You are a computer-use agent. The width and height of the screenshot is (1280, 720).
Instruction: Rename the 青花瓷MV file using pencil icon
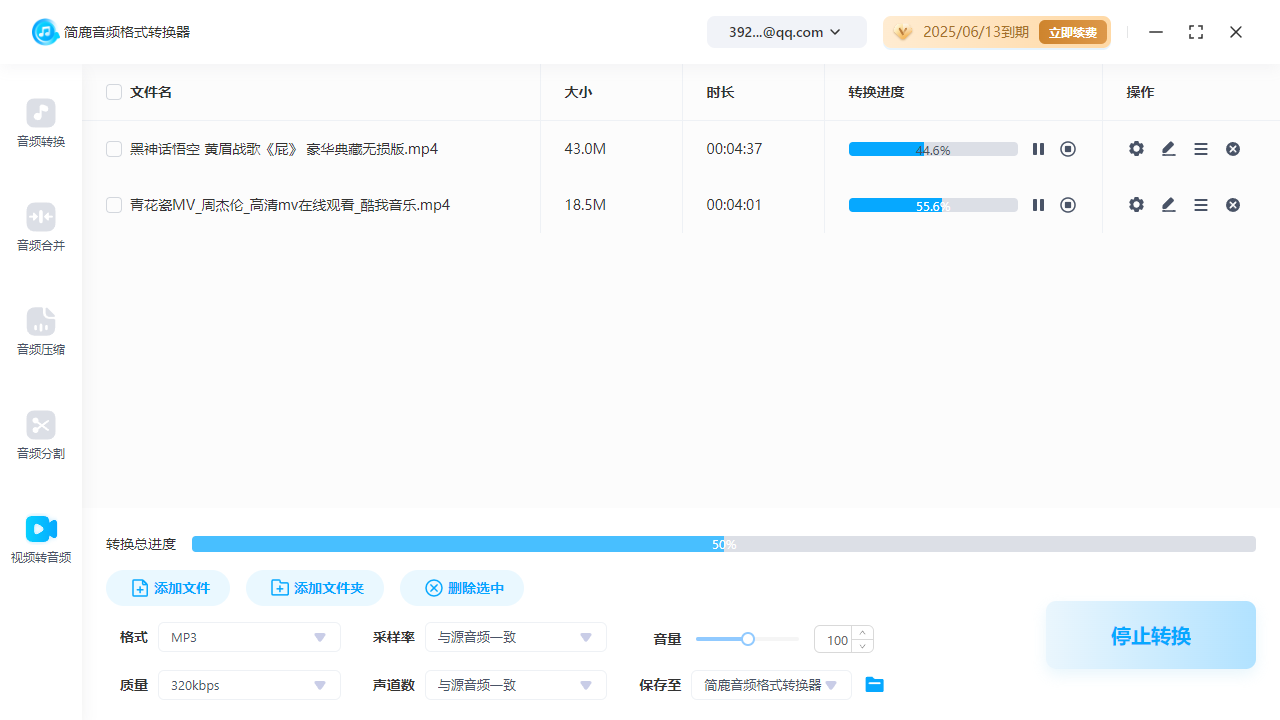click(1168, 204)
